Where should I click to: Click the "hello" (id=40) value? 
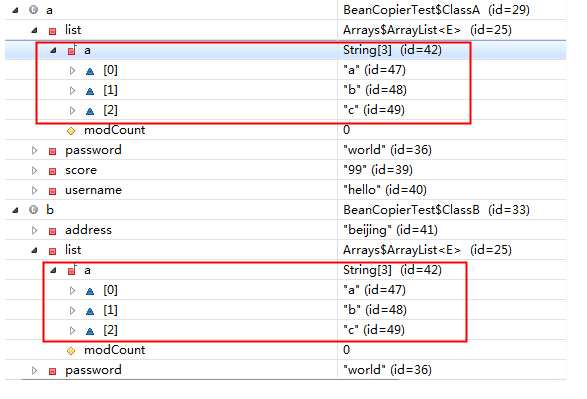click(385, 190)
